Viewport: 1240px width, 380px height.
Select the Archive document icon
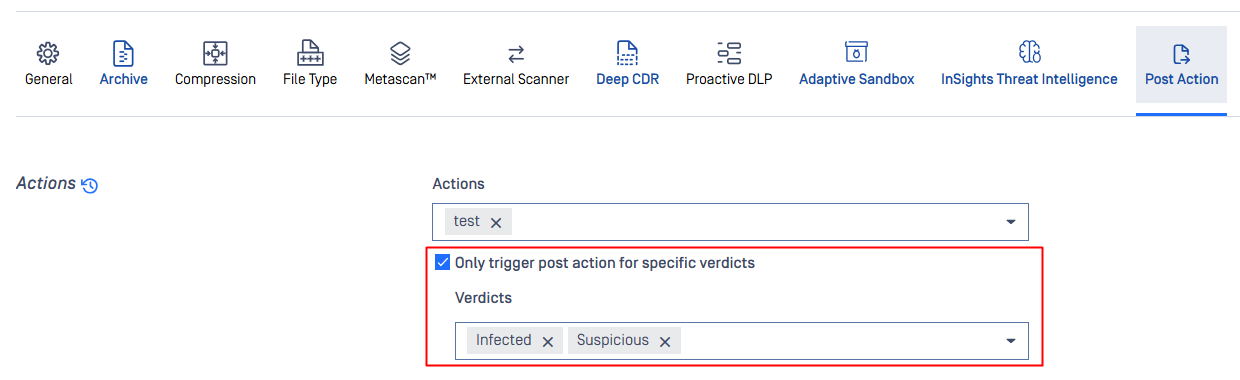(123, 53)
